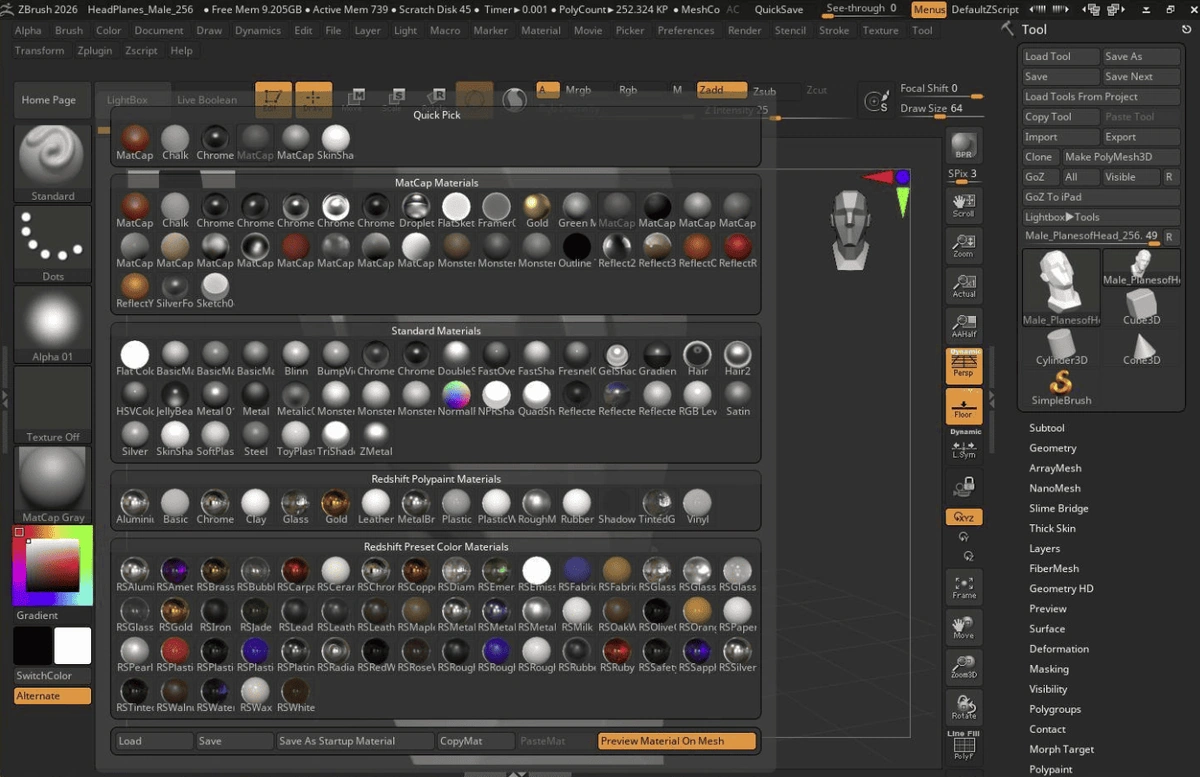Click the Load Tool button
Viewport: 1200px width, 777px height.
(x=1060, y=57)
